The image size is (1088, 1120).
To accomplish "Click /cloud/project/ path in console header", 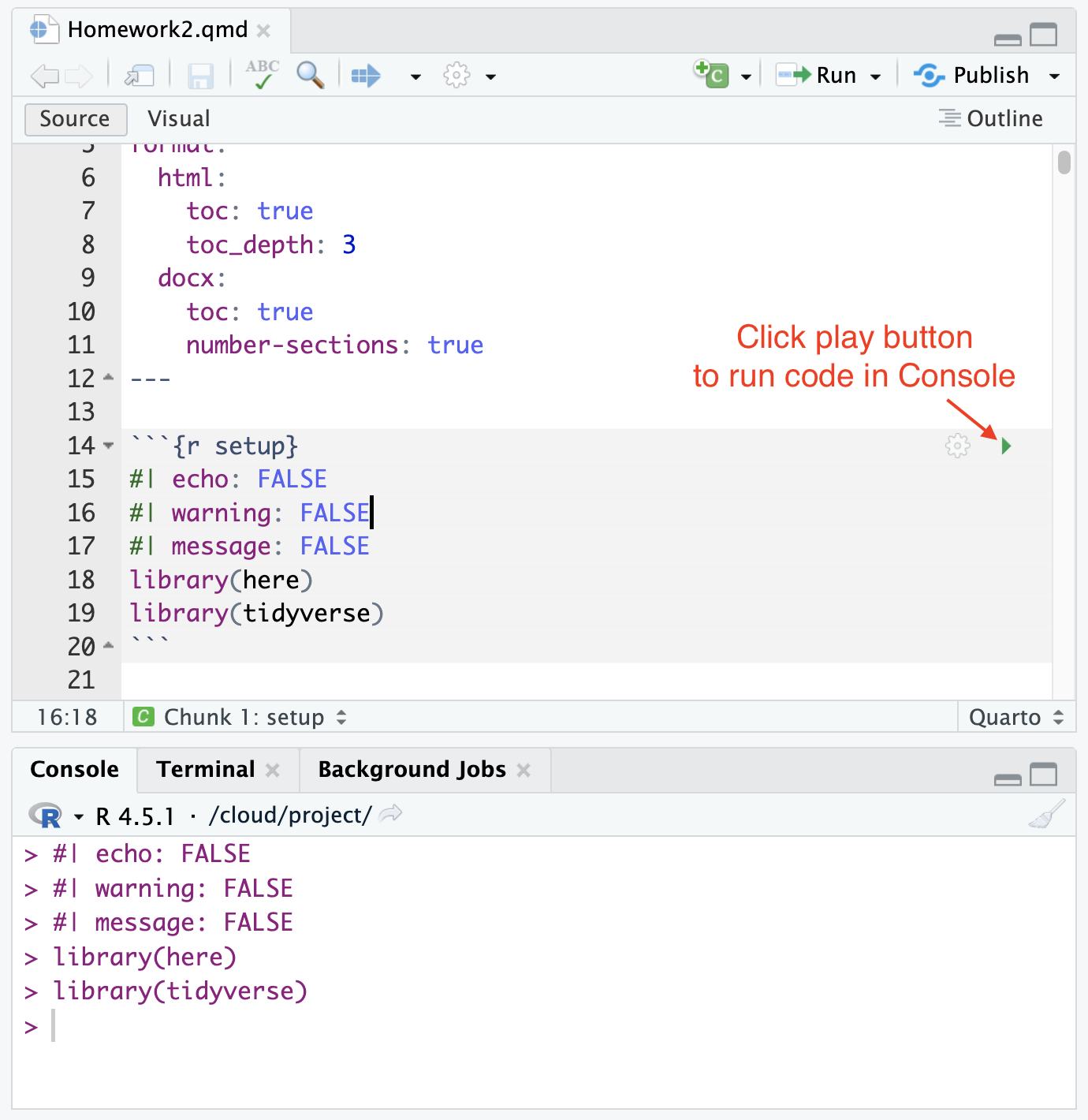I will pyautogui.click(x=290, y=816).
